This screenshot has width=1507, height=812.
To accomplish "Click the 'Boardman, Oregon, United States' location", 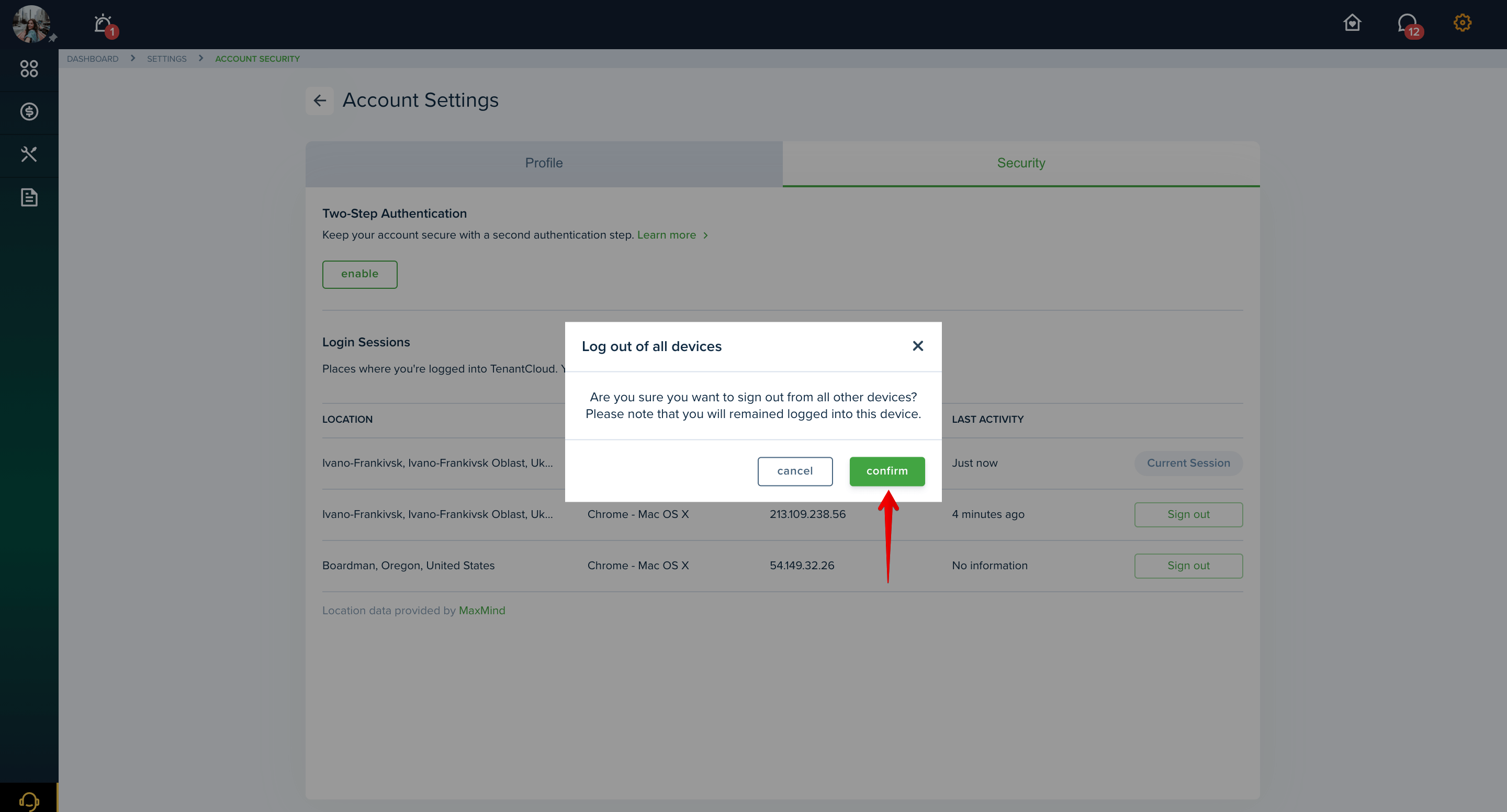I will (x=408, y=566).
